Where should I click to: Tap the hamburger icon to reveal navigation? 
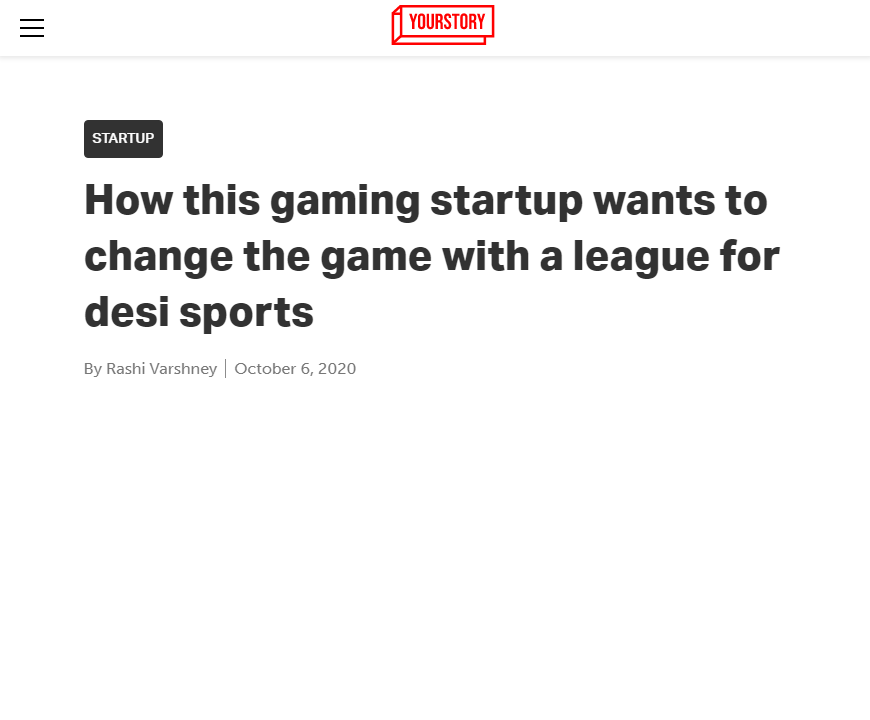32,28
